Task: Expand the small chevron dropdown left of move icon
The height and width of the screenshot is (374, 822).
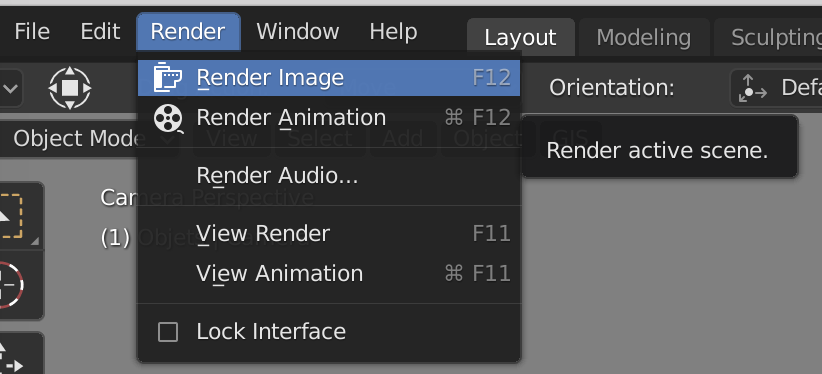Action: [10, 88]
